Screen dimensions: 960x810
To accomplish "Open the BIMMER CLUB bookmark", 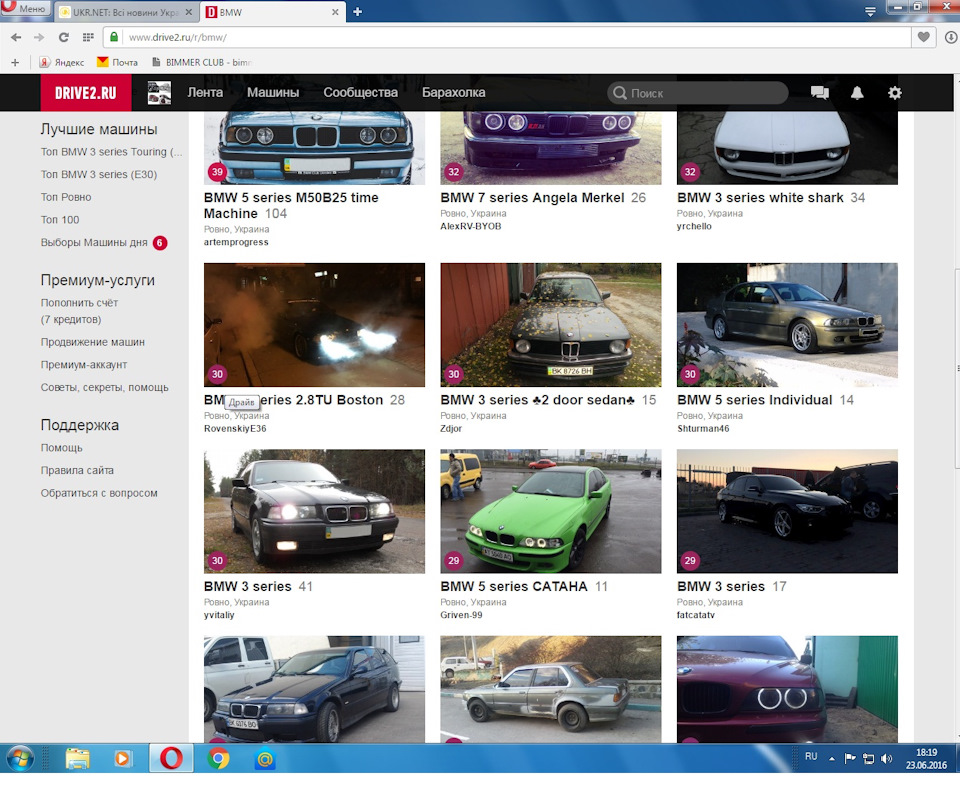I will (x=202, y=62).
